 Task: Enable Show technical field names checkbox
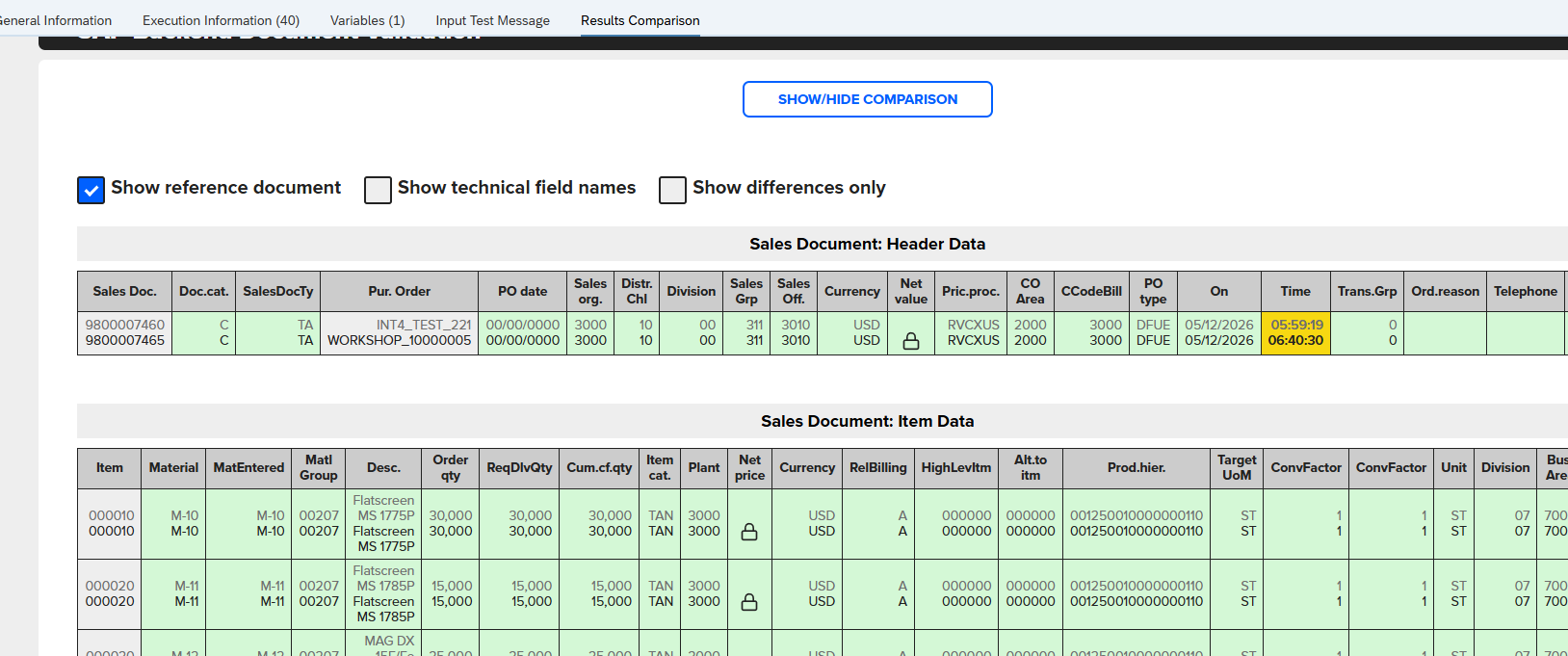pyautogui.click(x=378, y=190)
